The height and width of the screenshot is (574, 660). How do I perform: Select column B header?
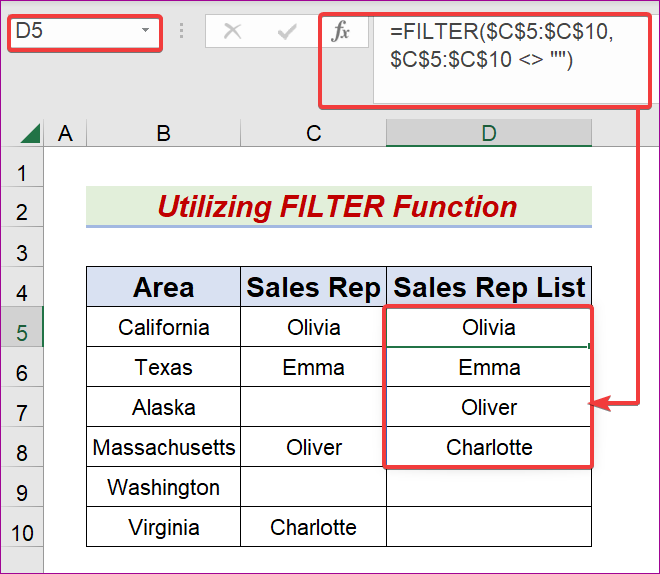coord(163,133)
